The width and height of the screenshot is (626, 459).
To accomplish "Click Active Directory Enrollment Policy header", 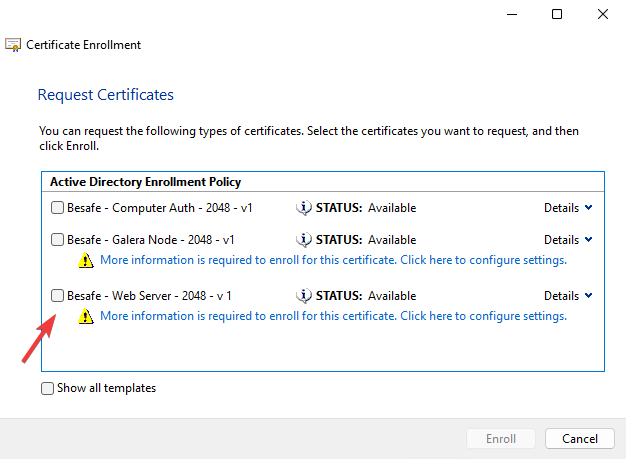I will pos(145,182).
